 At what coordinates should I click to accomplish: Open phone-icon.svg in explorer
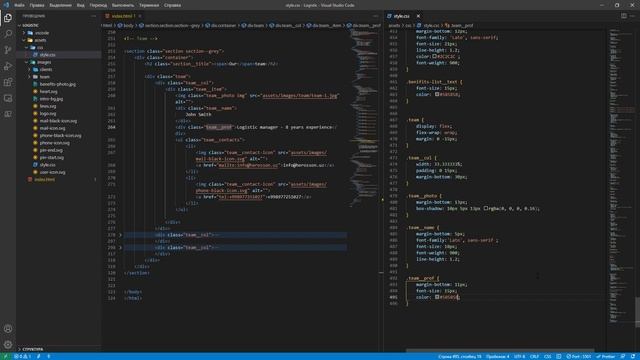(58, 143)
